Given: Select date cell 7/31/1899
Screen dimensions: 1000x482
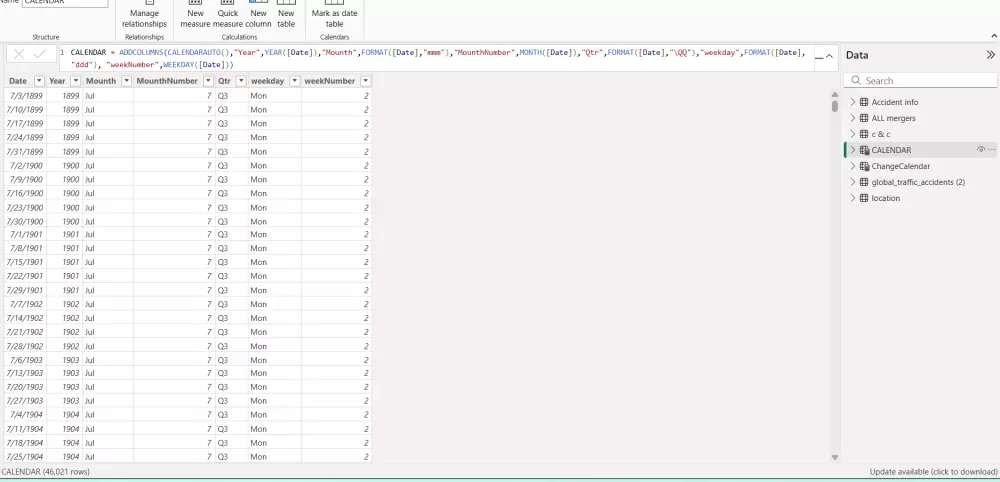Looking at the screenshot, I should (25, 152).
